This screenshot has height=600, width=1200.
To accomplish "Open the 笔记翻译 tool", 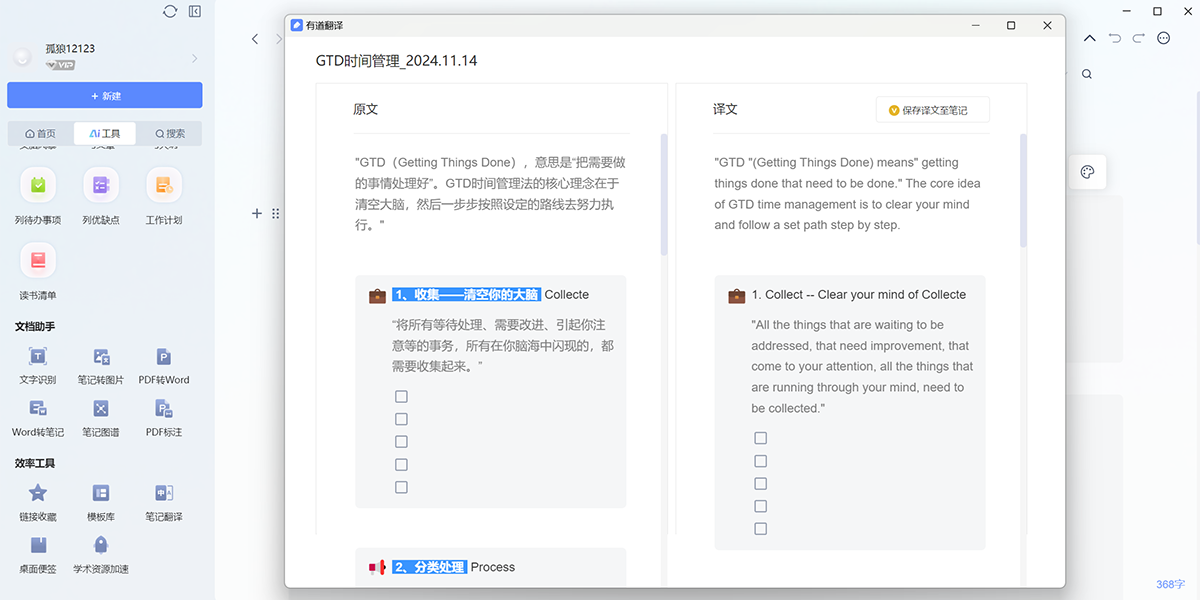I will click(164, 494).
